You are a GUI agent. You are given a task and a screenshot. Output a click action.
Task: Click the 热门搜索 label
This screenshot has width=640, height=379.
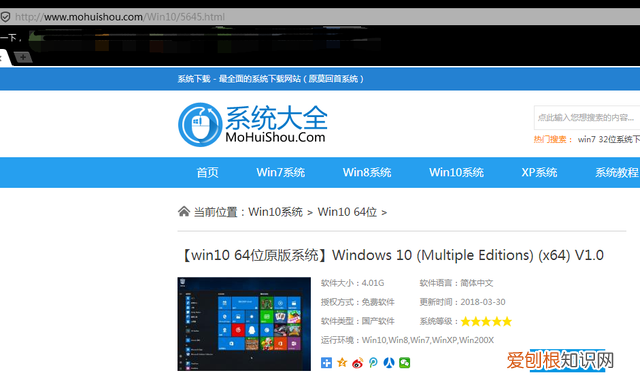coord(553,140)
